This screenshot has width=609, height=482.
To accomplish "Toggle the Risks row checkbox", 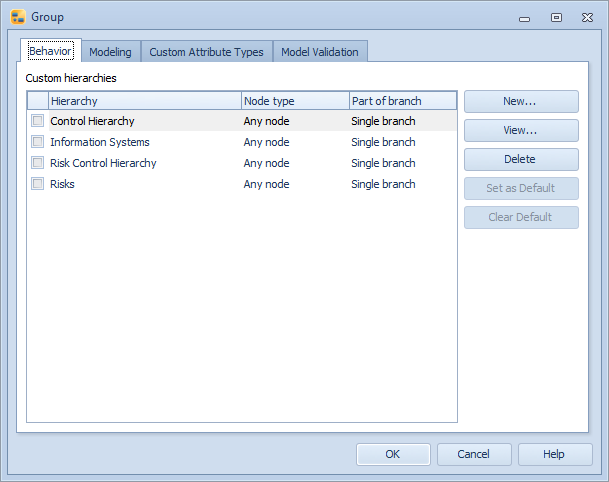I will coord(37,184).
